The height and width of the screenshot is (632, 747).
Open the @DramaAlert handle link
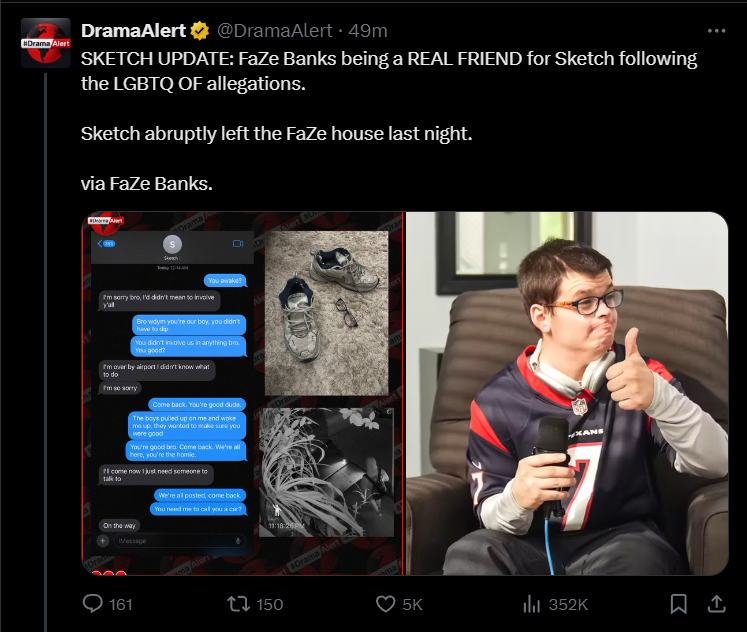click(274, 31)
